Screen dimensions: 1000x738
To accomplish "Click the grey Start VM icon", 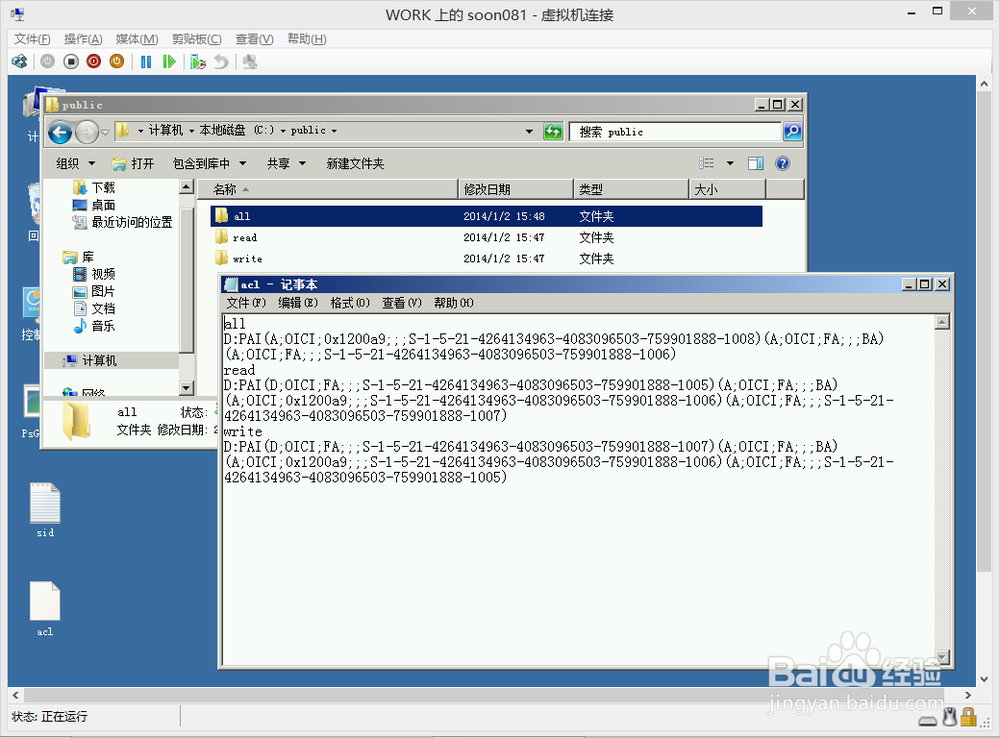I will pos(48,62).
